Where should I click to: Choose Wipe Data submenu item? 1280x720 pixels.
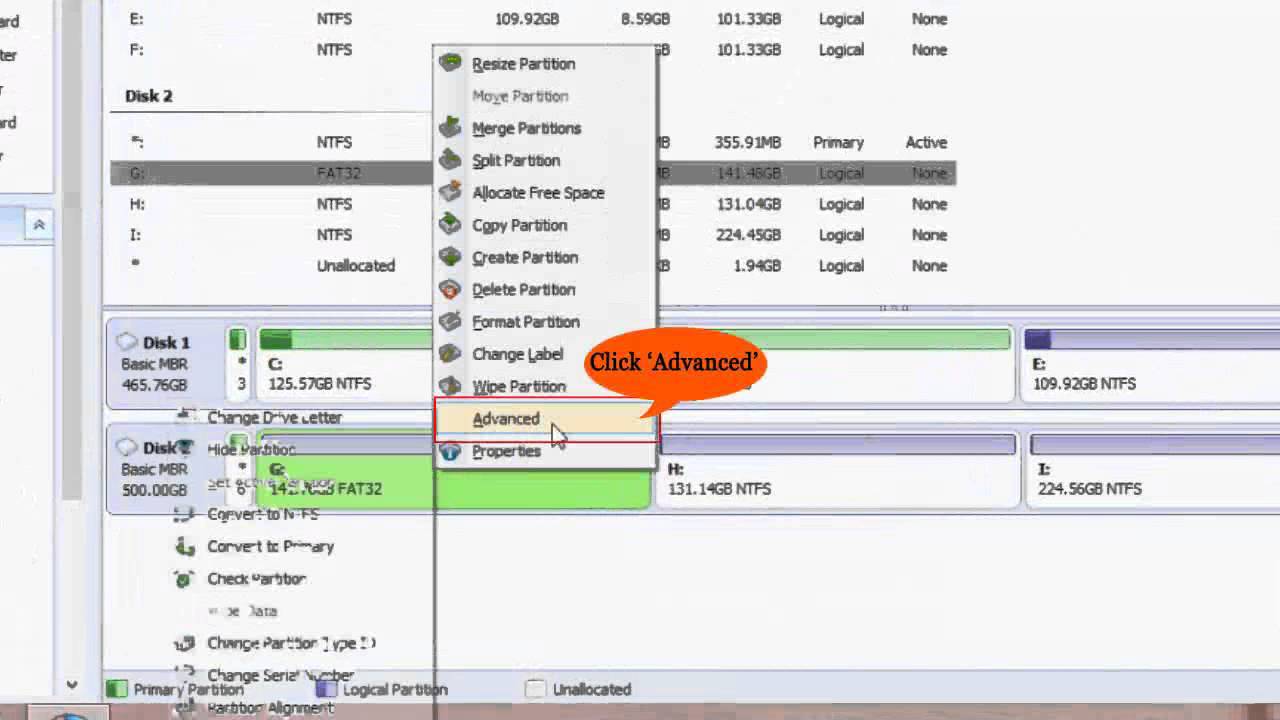242,611
